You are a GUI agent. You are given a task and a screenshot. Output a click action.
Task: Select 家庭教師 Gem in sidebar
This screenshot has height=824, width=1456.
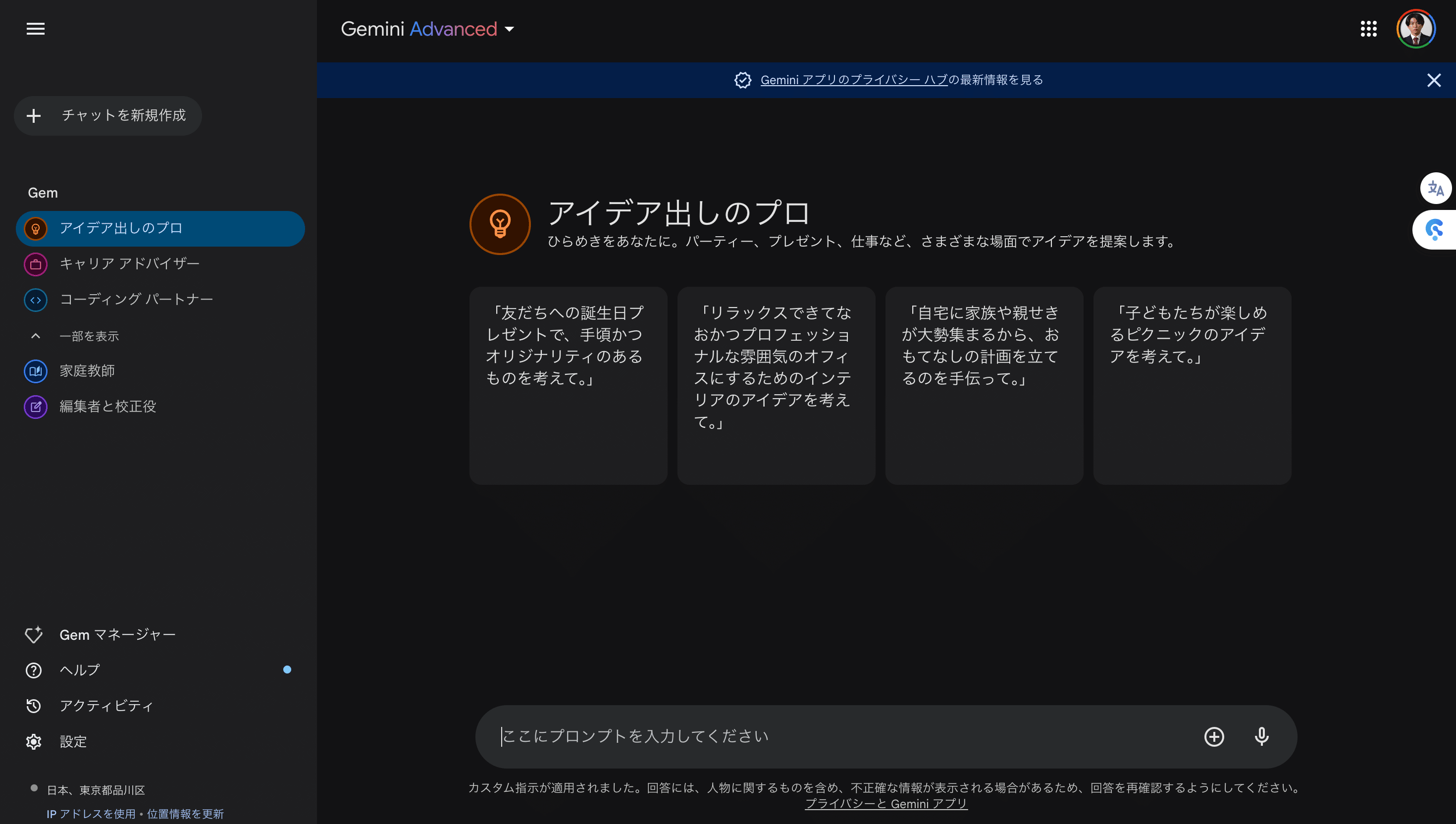click(87, 371)
